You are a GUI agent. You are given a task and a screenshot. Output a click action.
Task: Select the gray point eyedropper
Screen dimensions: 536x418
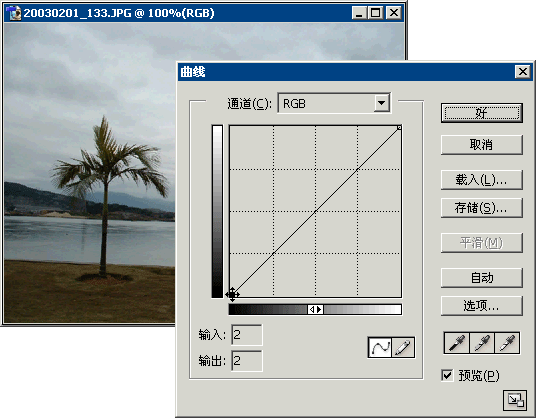tap(482, 343)
